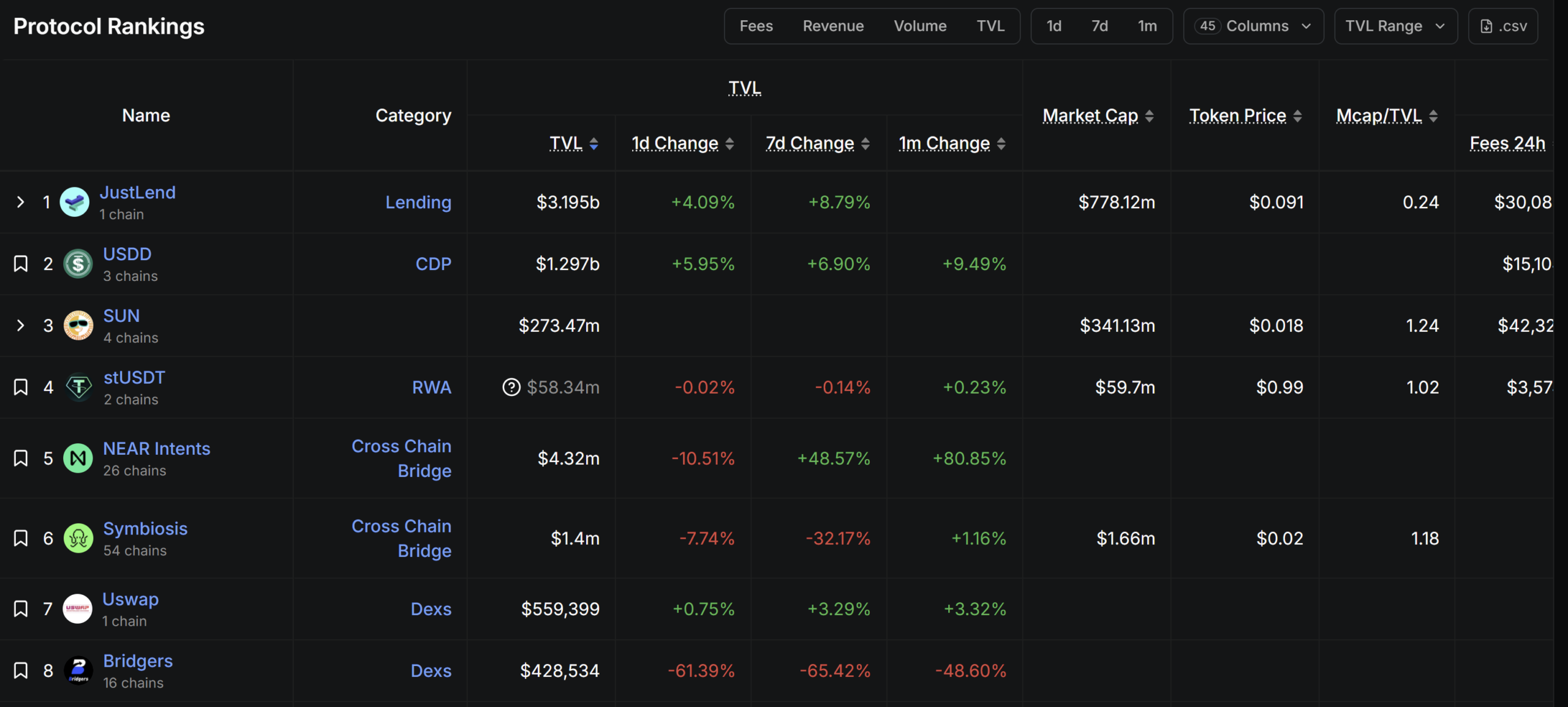This screenshot has height=707, width=1568.
Task: Open Symbiosis Cross Chain Bridge category
Action: click(402, 539)
